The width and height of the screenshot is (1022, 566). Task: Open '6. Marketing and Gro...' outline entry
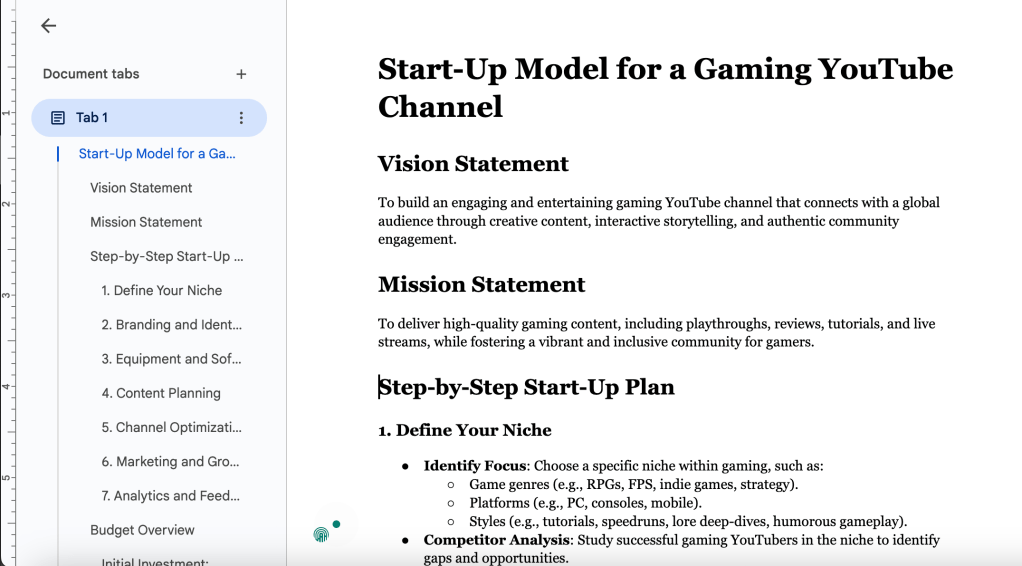tap(170, 462)
